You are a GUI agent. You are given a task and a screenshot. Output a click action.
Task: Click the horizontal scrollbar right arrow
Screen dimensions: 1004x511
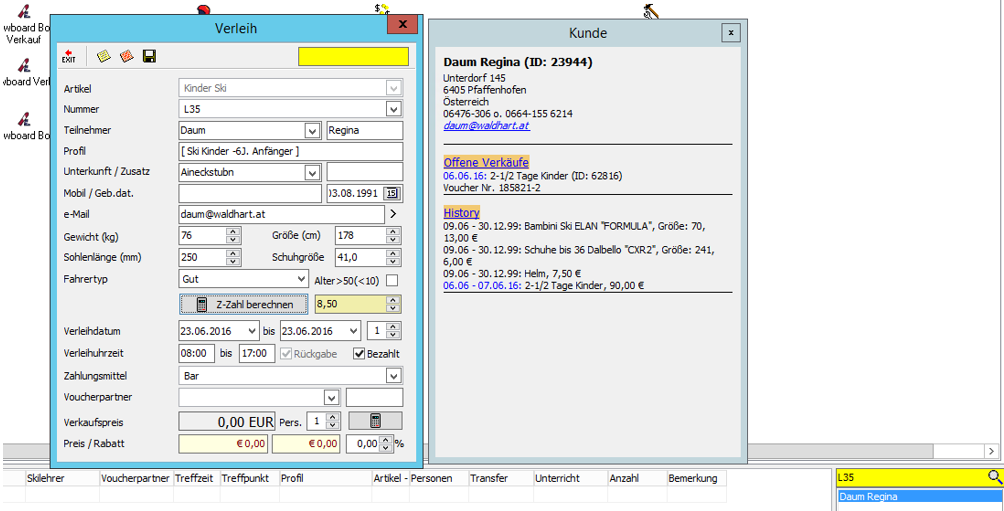[x=993, y=451]
